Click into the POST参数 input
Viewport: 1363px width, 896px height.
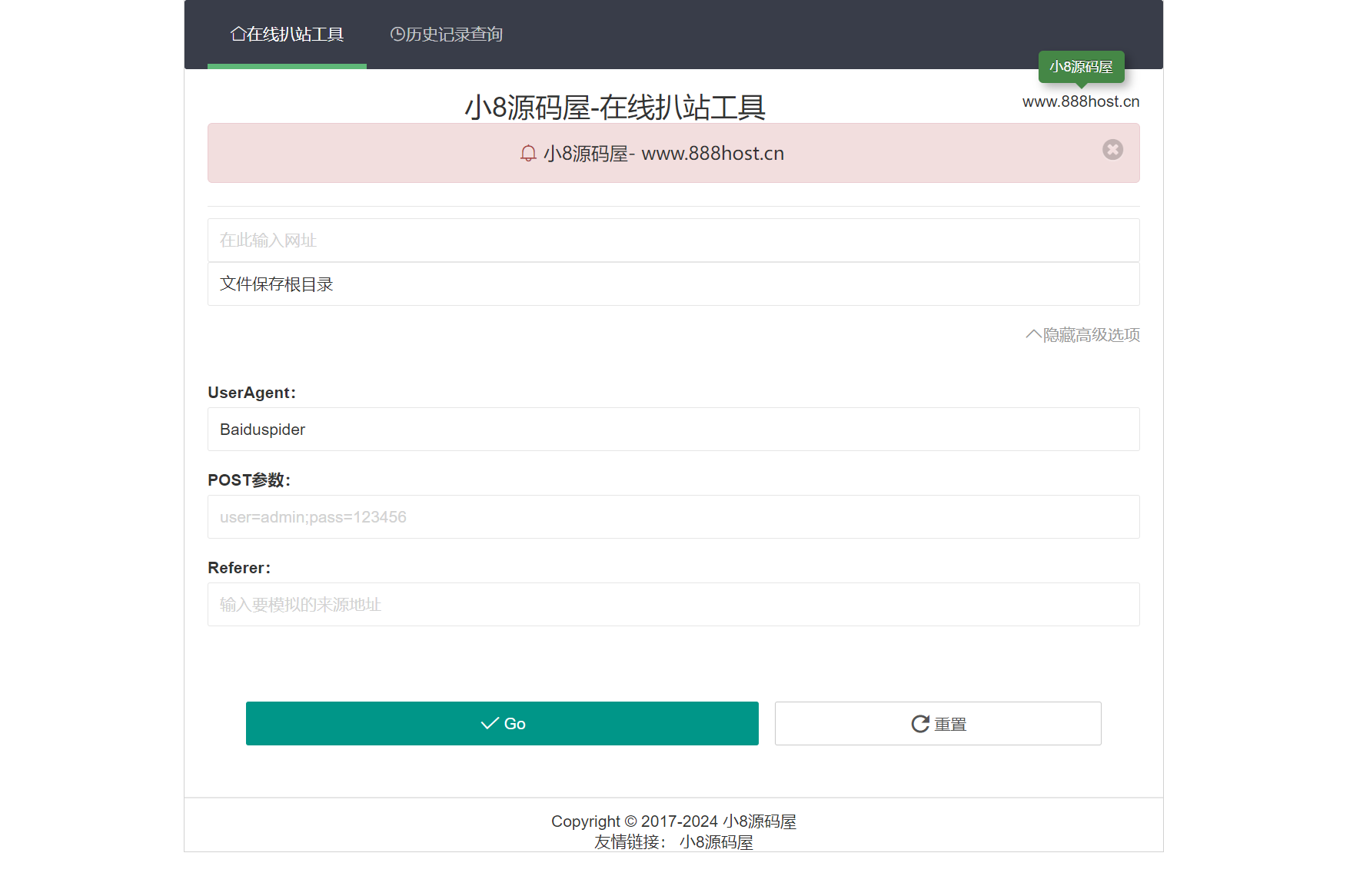point(673,517)
